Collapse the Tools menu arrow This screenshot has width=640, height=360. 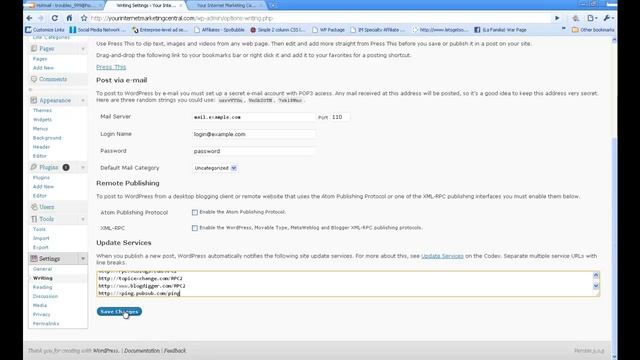[x=83, y=219]
